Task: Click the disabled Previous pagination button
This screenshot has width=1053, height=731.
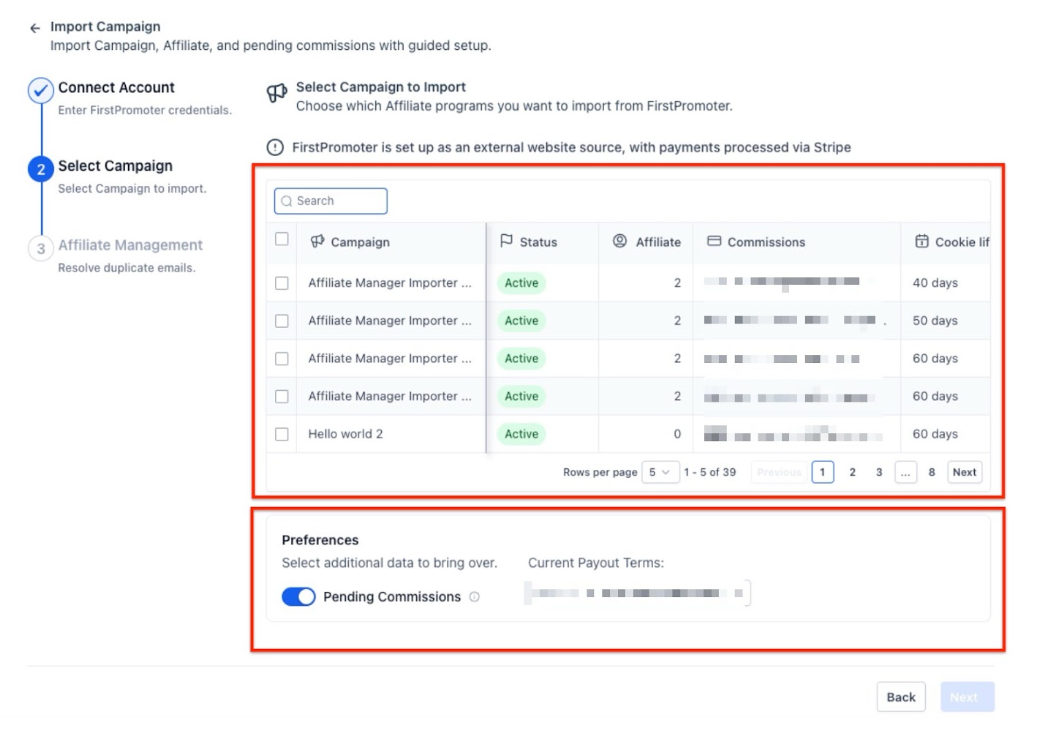Action: [779, 473]
